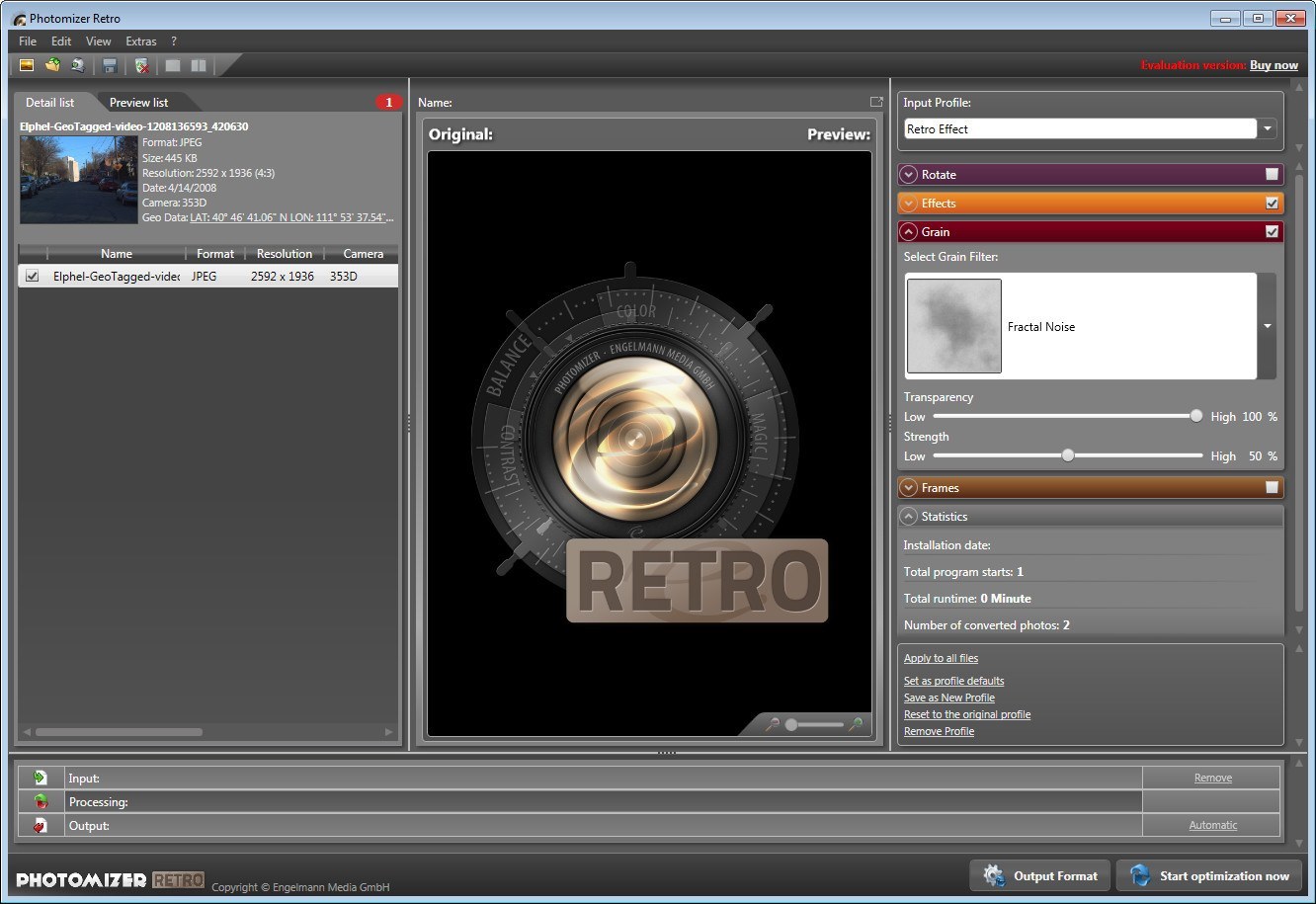
Task: Click the webcam capture toolbar icon
Action: click(x=77, y=65)
